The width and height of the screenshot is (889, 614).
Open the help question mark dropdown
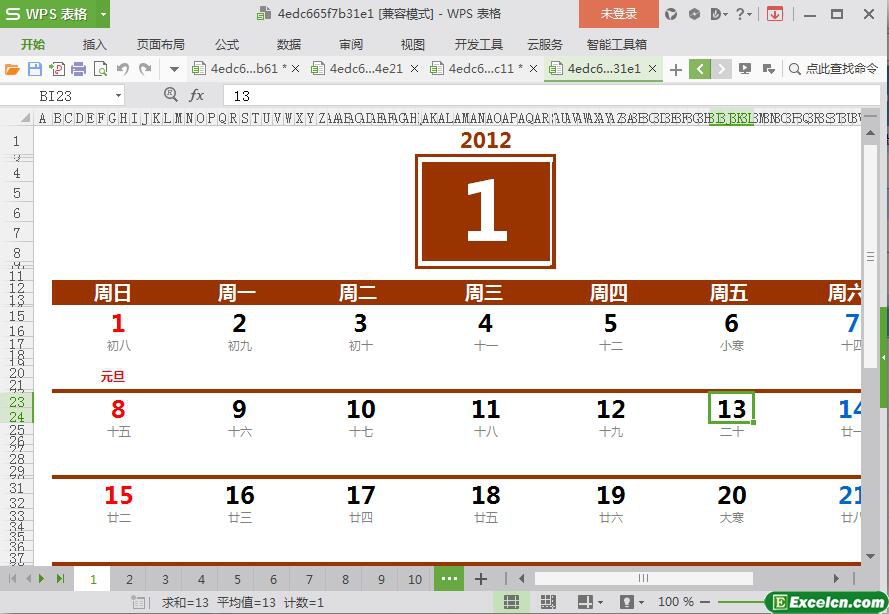(743, 14)
